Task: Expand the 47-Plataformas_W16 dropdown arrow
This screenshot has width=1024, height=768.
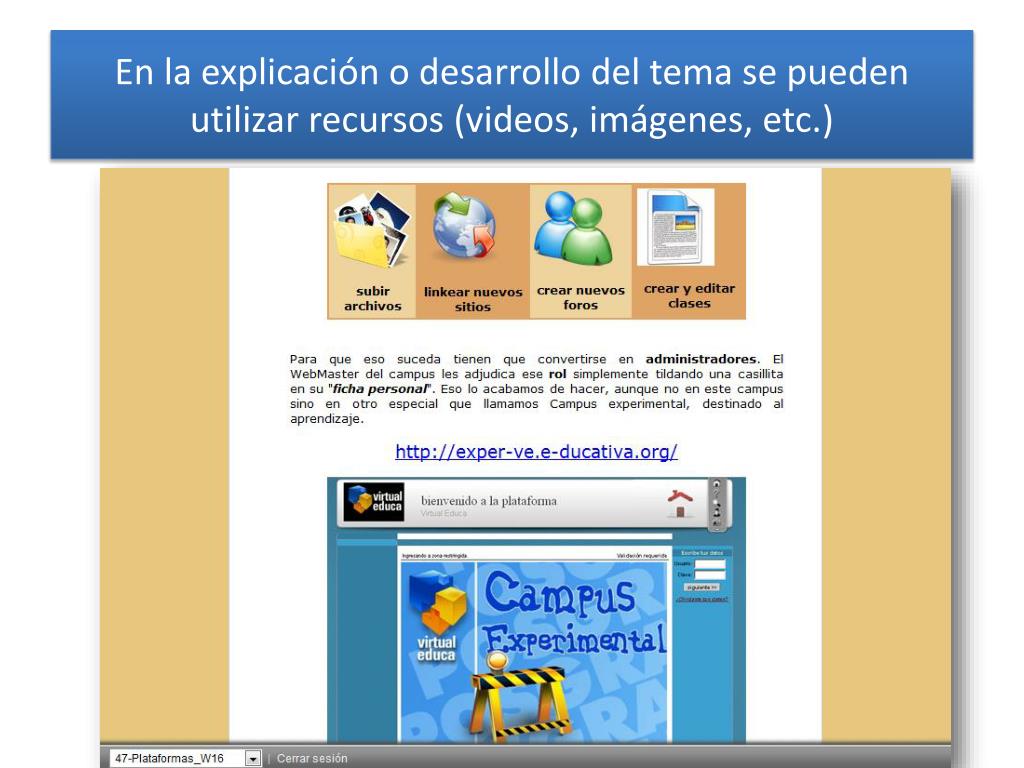Action: (253, 758)
